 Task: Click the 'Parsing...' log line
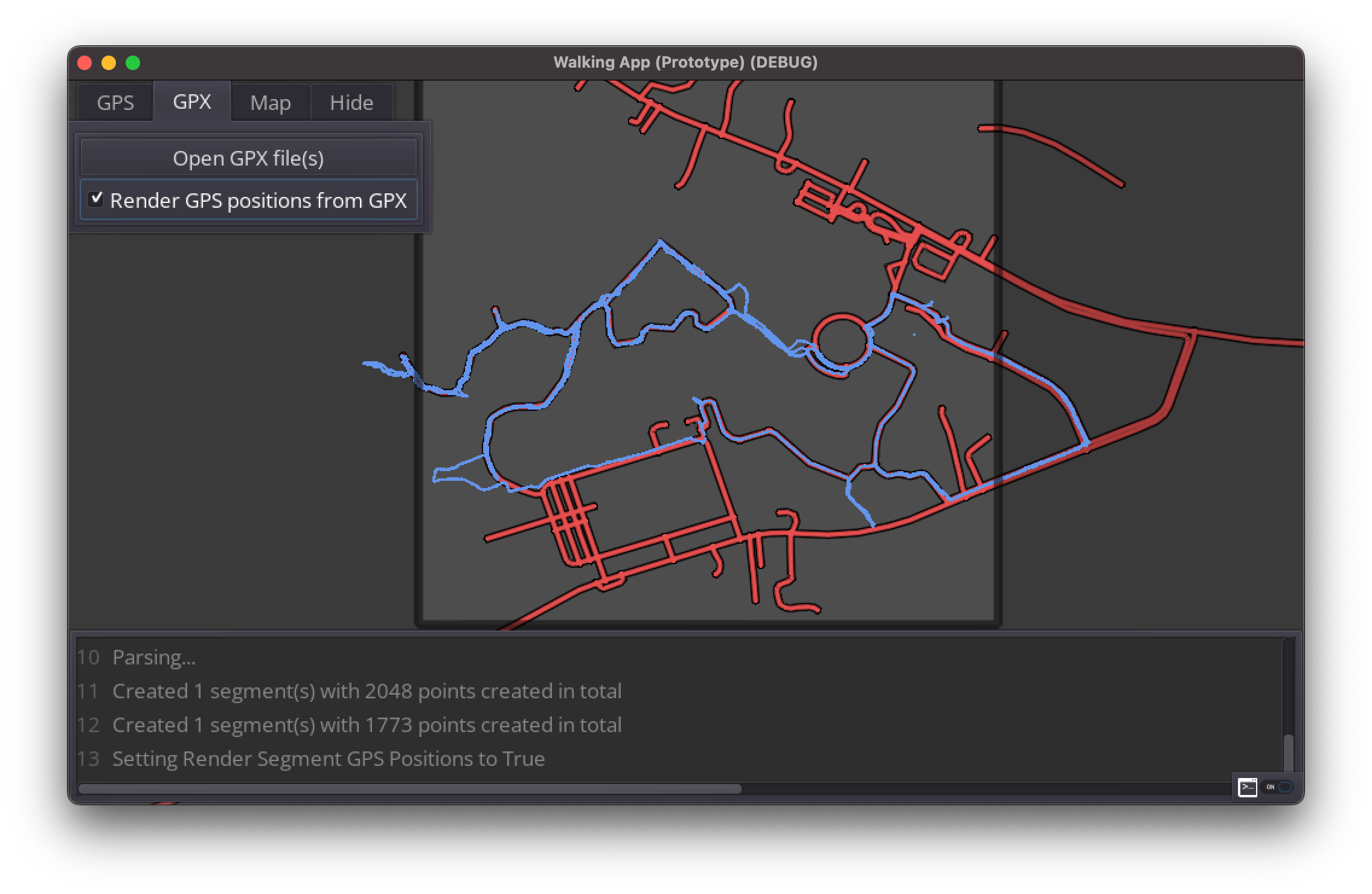[x=154, y=657]
